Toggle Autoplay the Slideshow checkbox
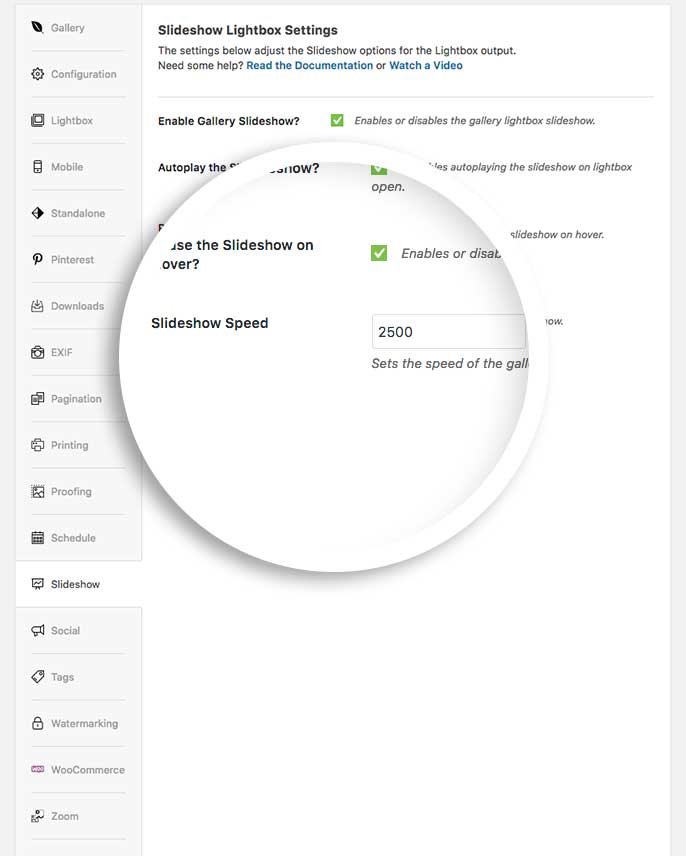Viewport: 686px width, 856px height. (x=379, y=169)
